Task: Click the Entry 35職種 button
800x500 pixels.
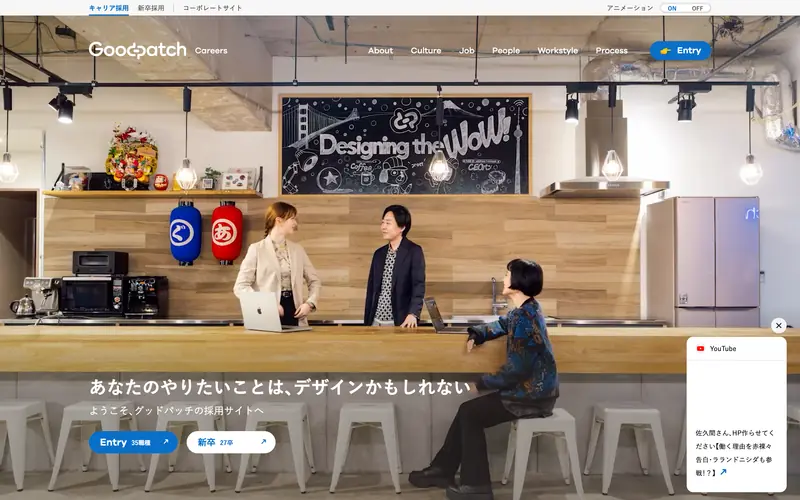Action: tap(133, 442)
